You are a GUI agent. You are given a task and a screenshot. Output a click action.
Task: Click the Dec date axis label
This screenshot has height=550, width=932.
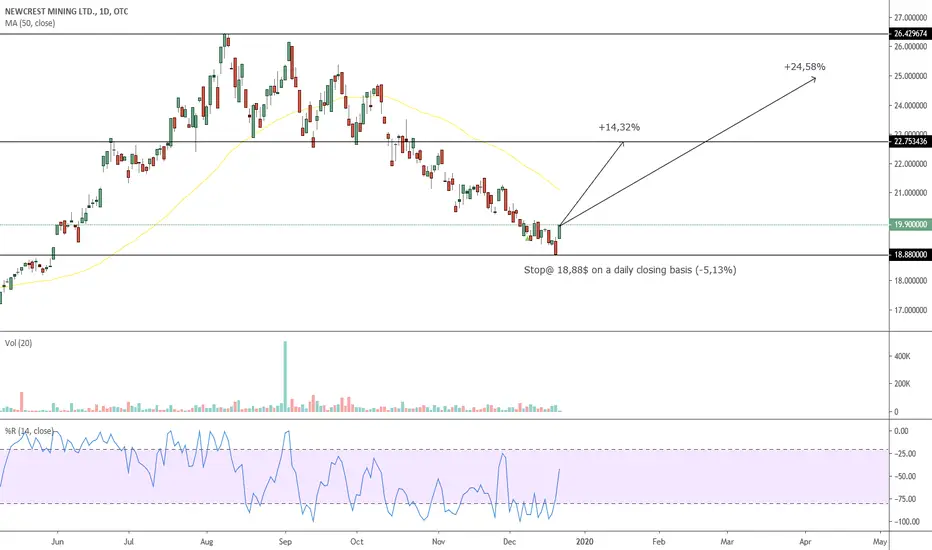509,542
